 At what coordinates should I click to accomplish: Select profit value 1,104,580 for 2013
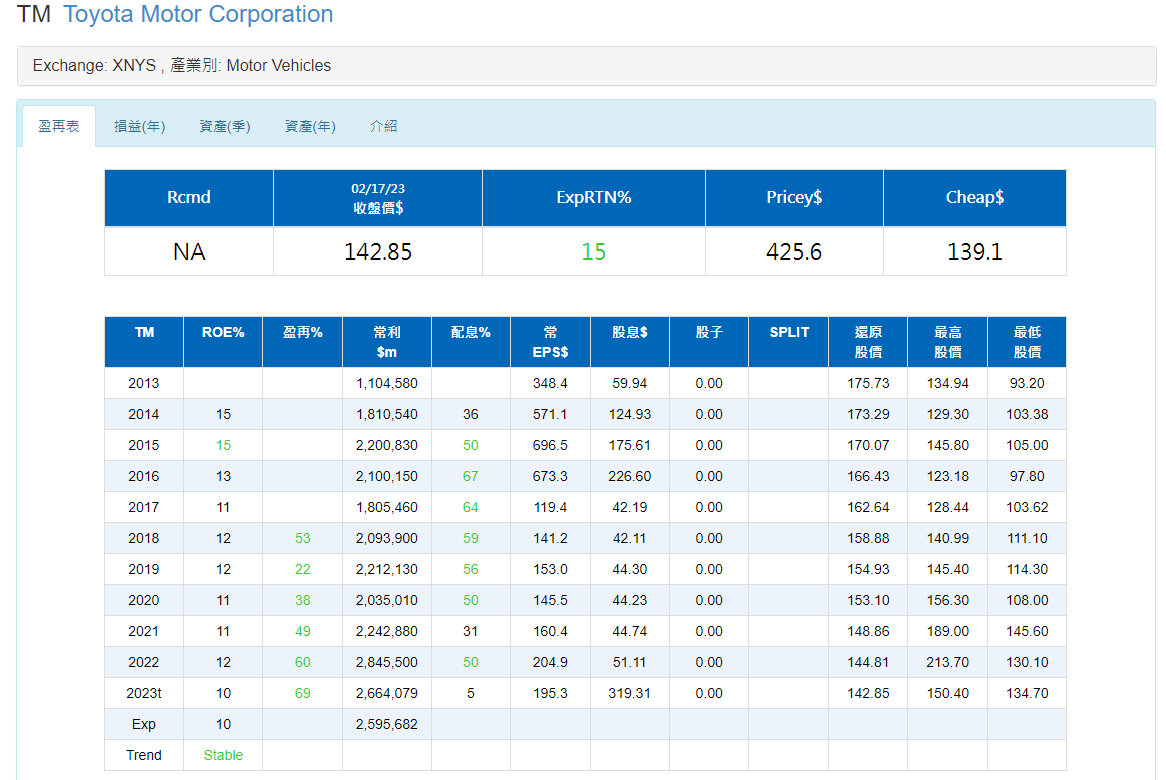pos(387,384)
